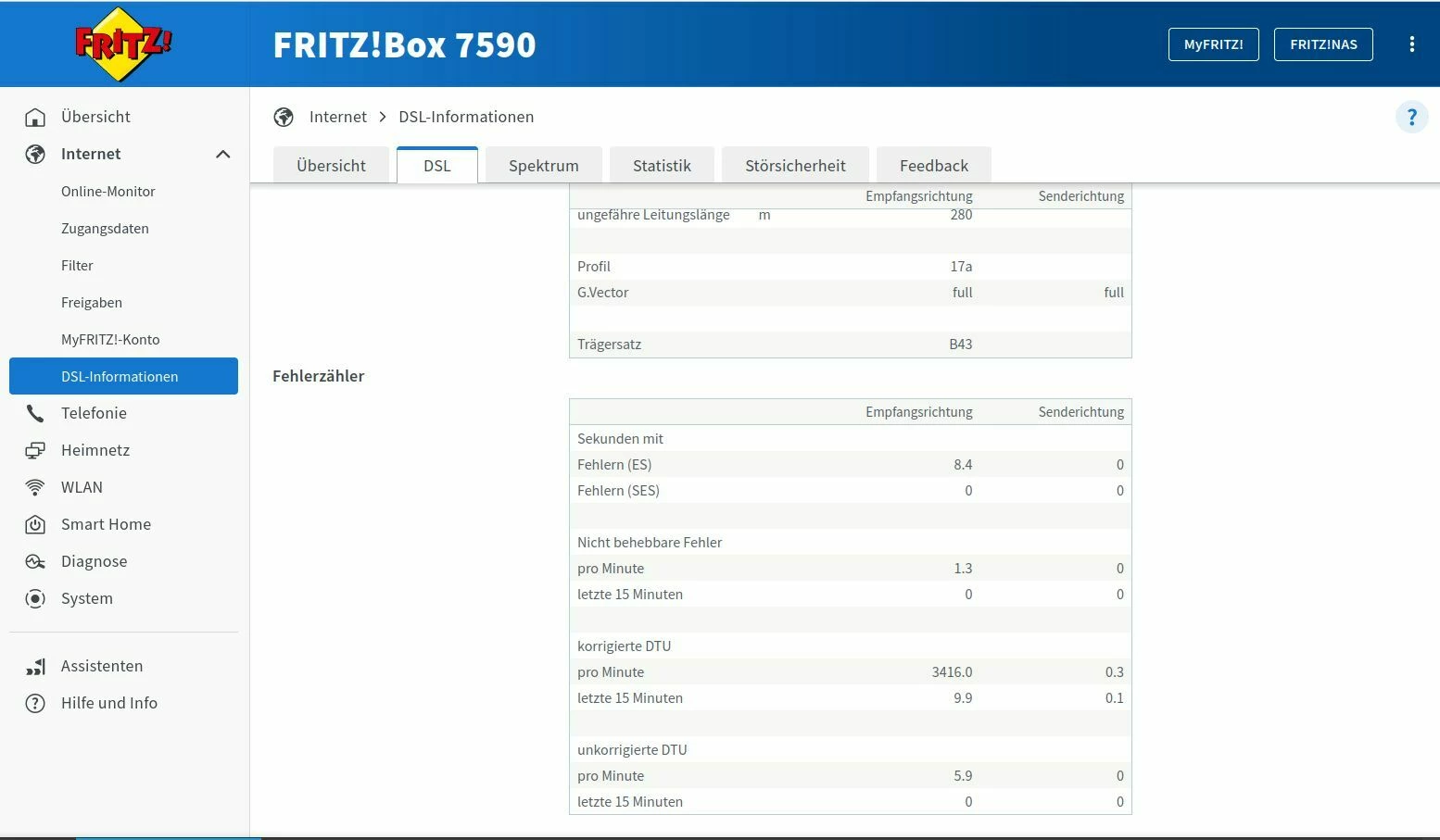This screenshot has height=840, width=1440.
Task: Click the Sekunden mit label
Action: pyautogui.click(x=620, y=439)
